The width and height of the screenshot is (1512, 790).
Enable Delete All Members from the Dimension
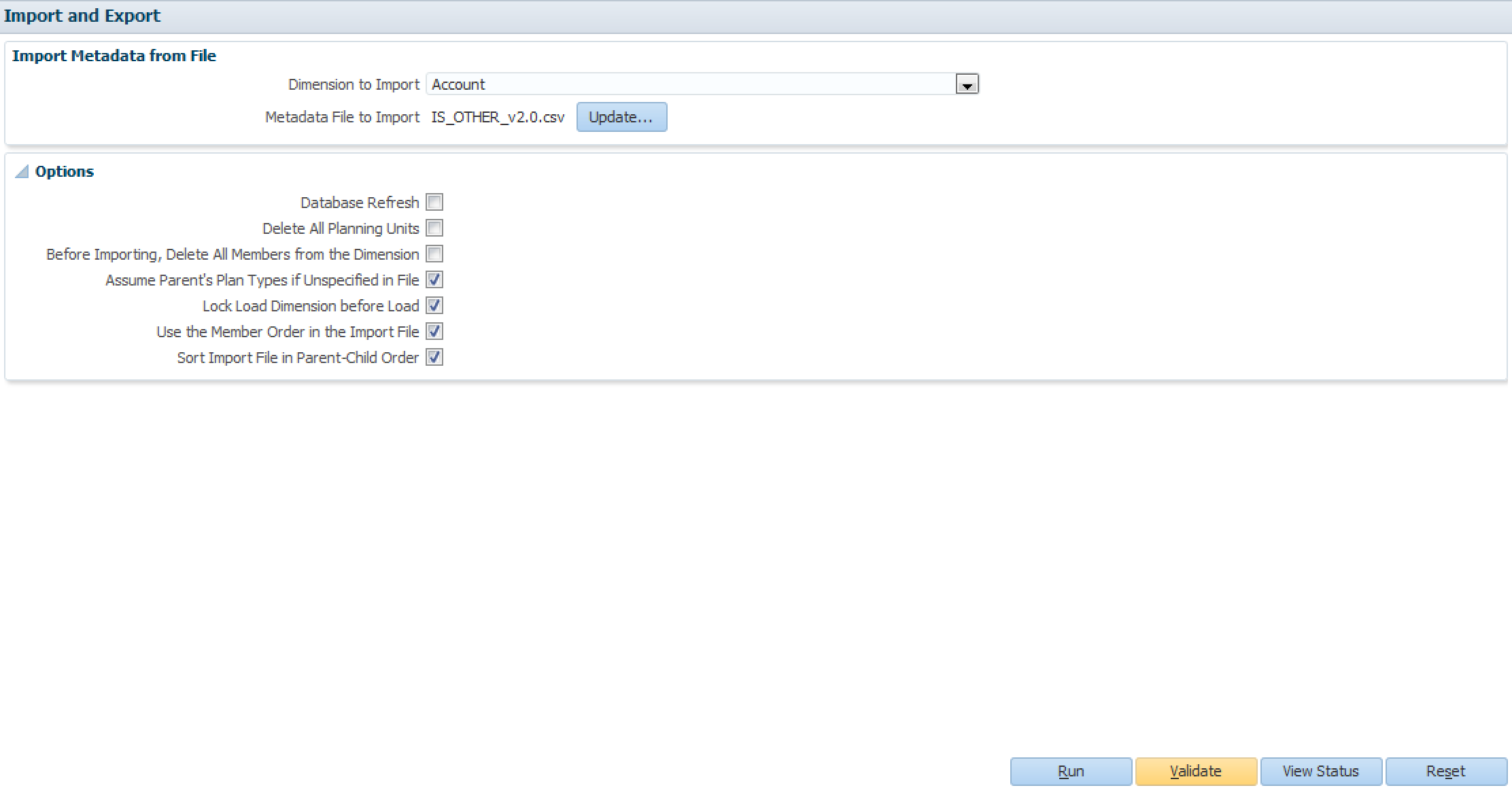click(434, 254)
